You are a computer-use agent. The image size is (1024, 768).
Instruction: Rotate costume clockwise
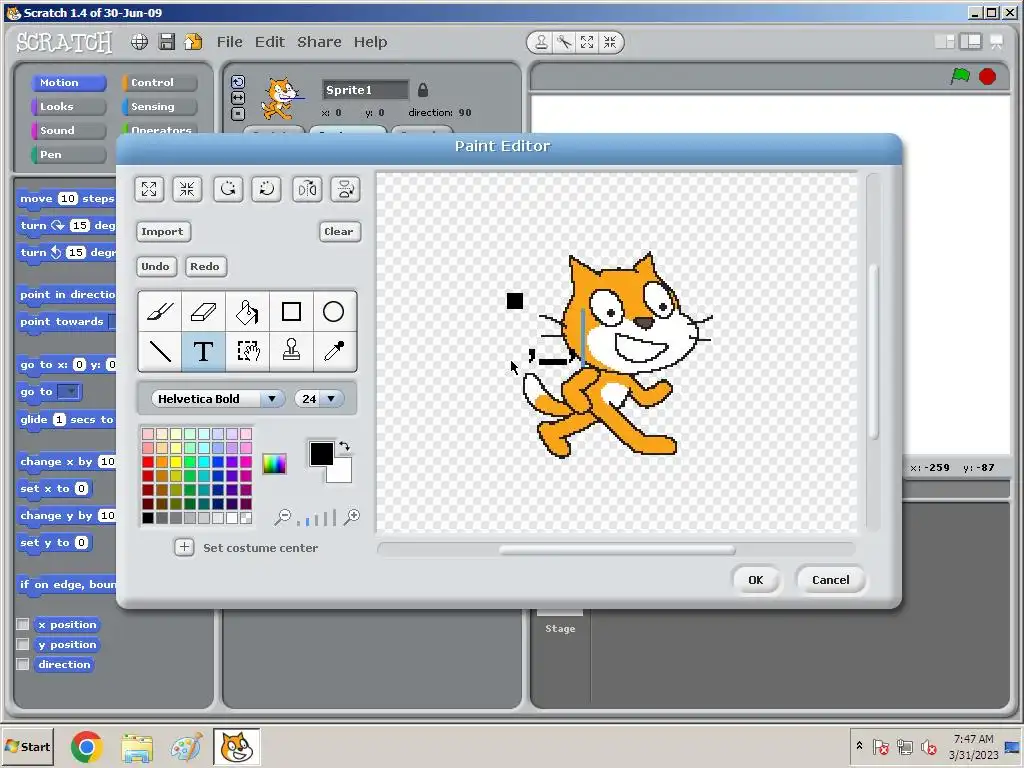266,189
